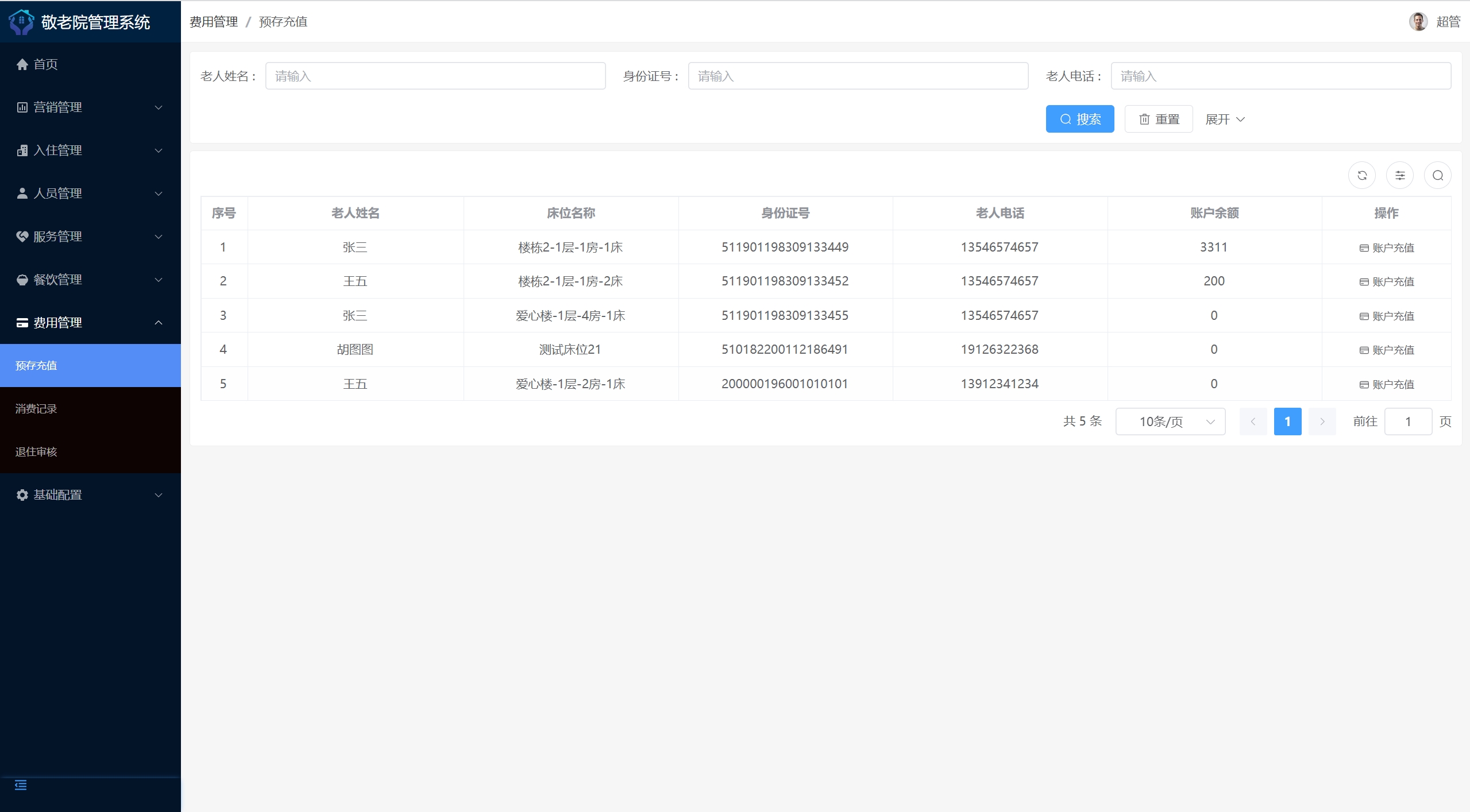Click the blue 搜索 button
The image size is (1470, 812).
point(1079,119)
